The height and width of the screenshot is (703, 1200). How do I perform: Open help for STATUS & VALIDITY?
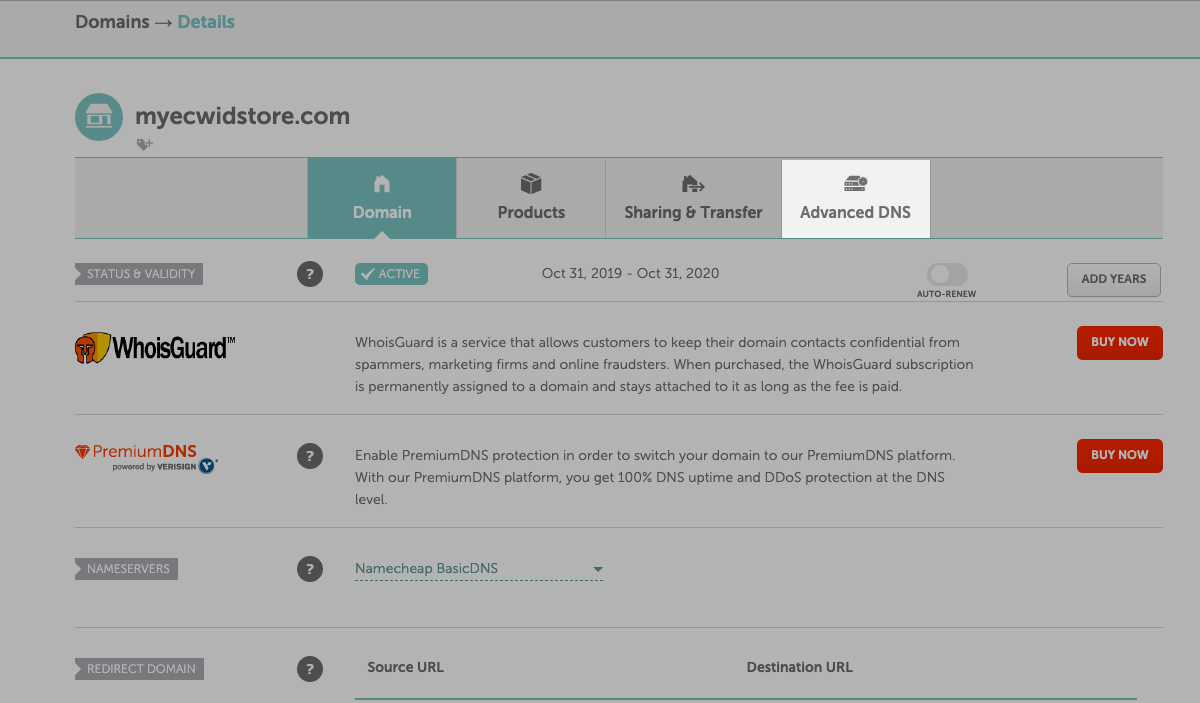coord(310,273)
